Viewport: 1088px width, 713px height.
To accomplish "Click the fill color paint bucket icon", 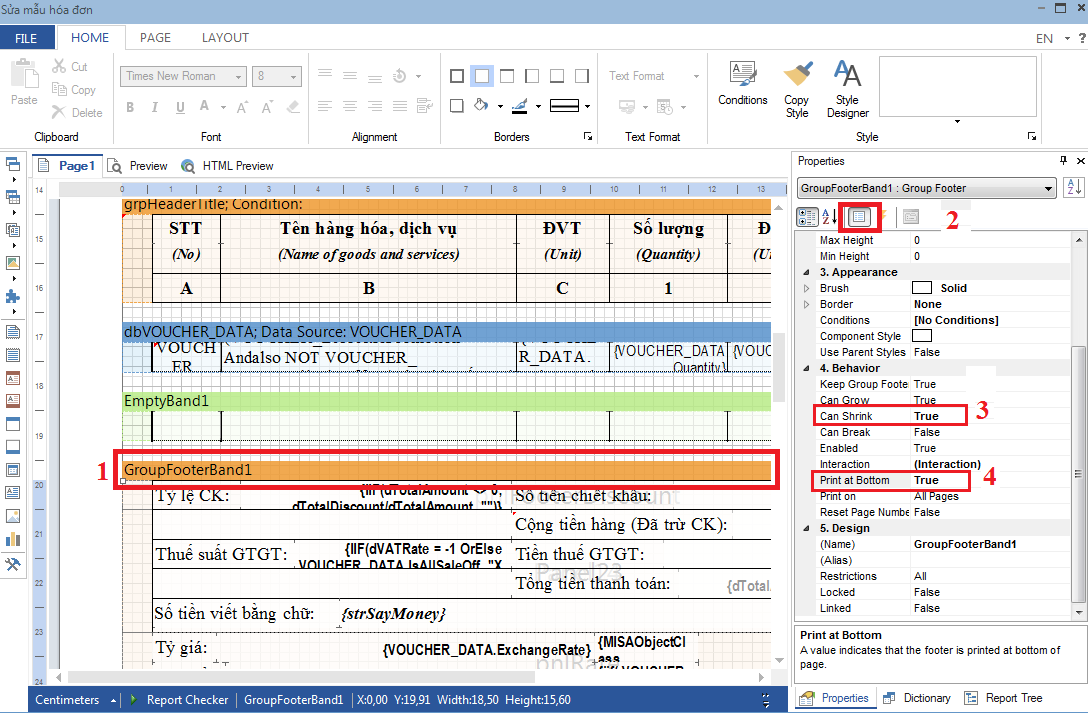I will point(481,105).
